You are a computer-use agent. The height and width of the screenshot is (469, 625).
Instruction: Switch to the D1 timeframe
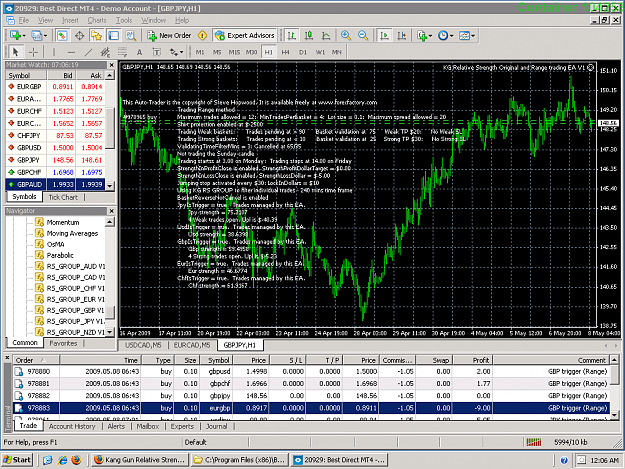click(303, 52)
